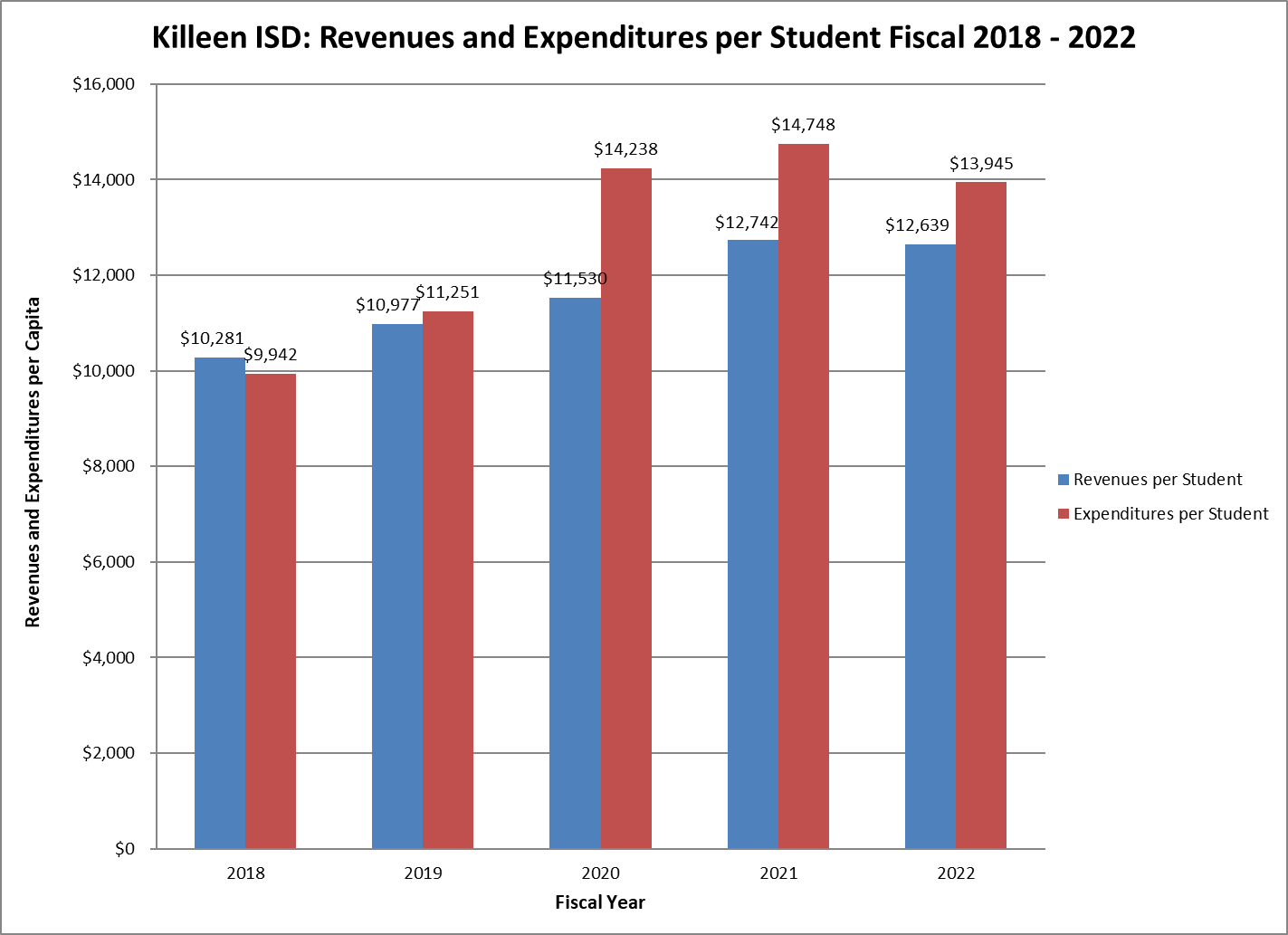Click the $4,000 y-axis label

108,658
